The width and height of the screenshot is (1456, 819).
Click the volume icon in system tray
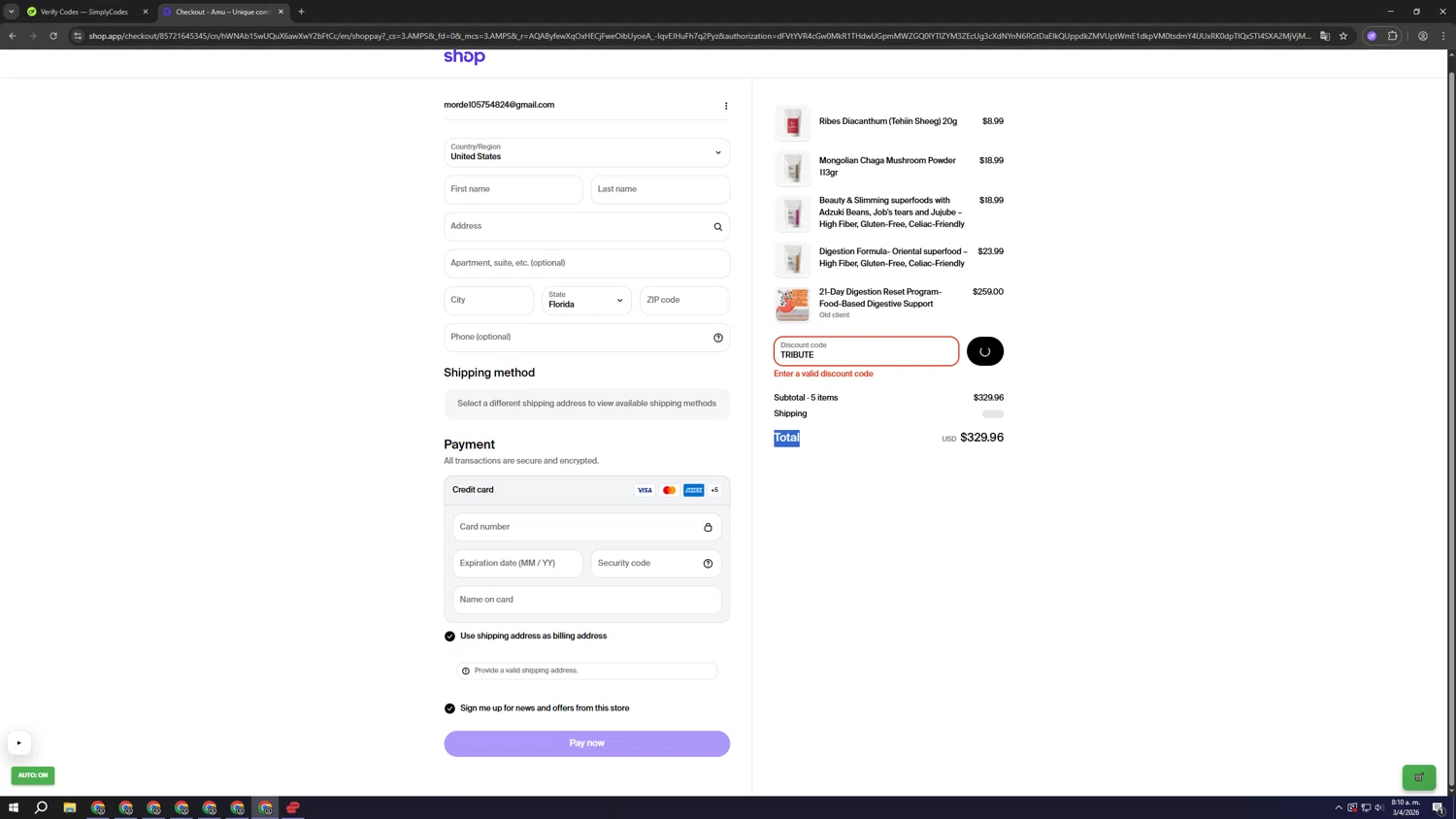(x=1379, y=807)
